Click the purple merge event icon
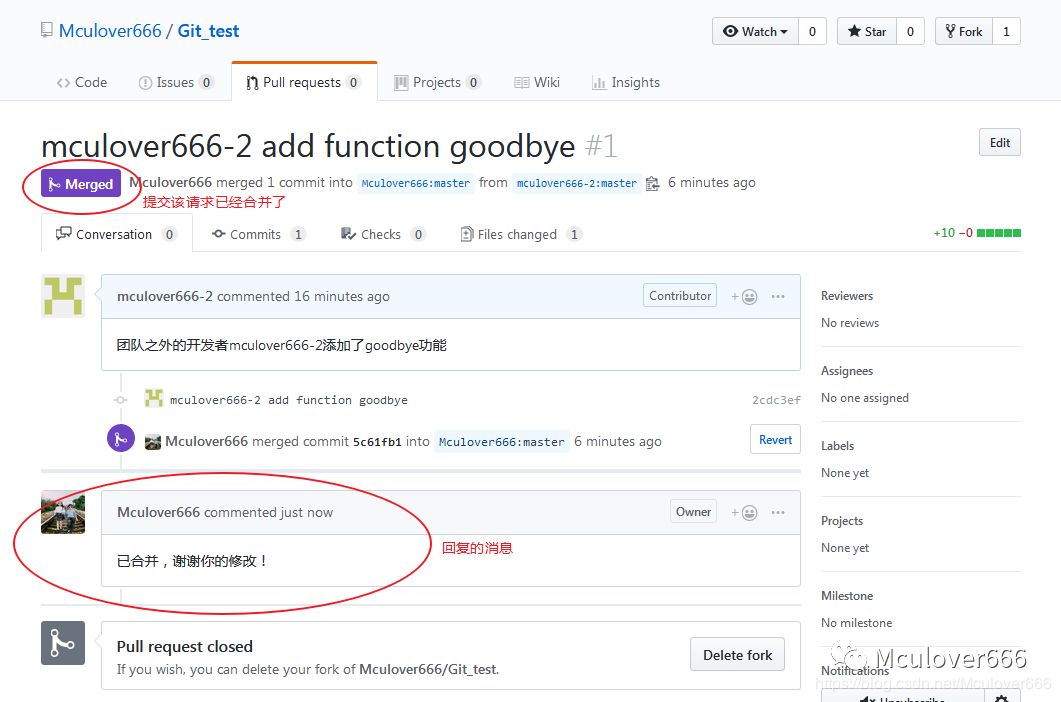 (120, 439)
